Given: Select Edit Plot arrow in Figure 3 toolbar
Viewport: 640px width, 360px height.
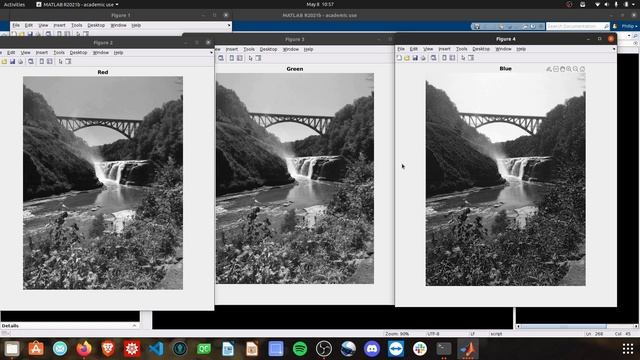Looking at the screenshot, I should tap(250, 58).
